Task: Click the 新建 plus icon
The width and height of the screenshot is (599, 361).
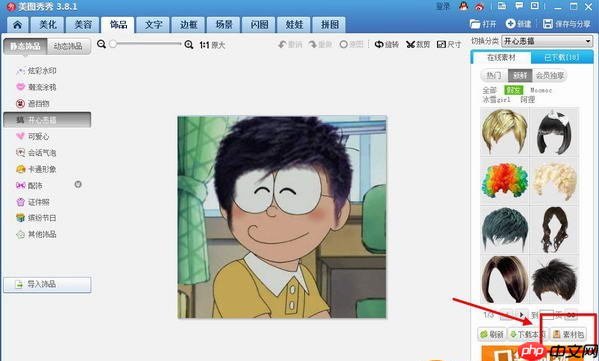Action: point(510,24)
